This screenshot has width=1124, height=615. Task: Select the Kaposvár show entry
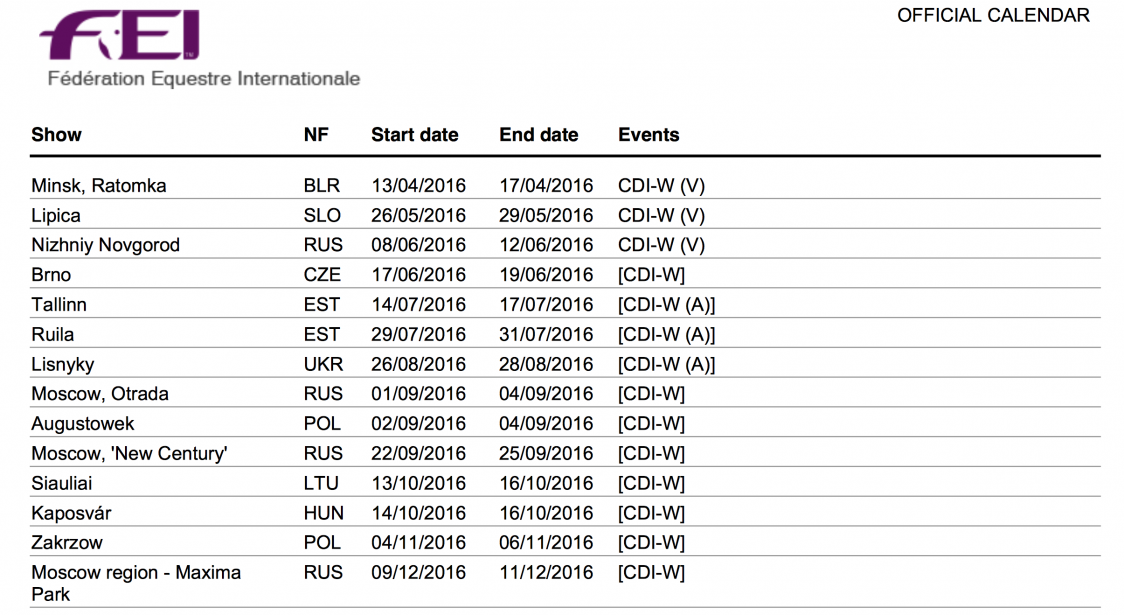click(71, 513)
